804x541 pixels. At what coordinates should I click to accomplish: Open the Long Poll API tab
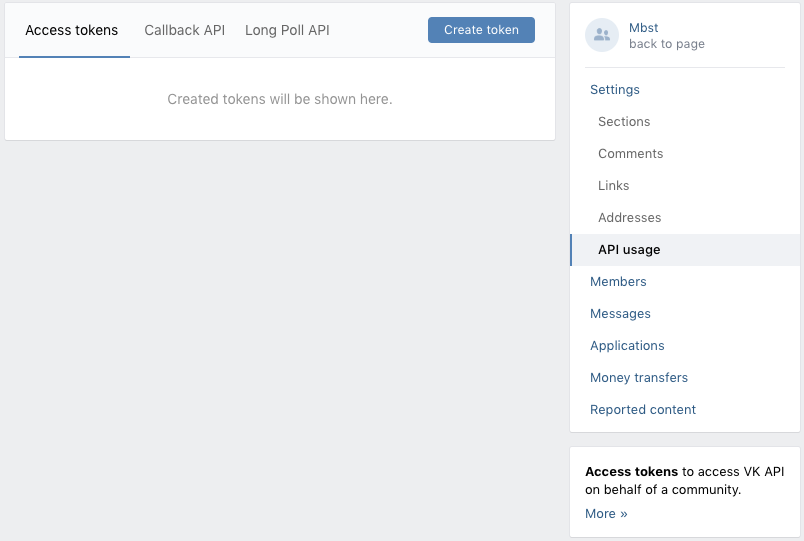287,30
